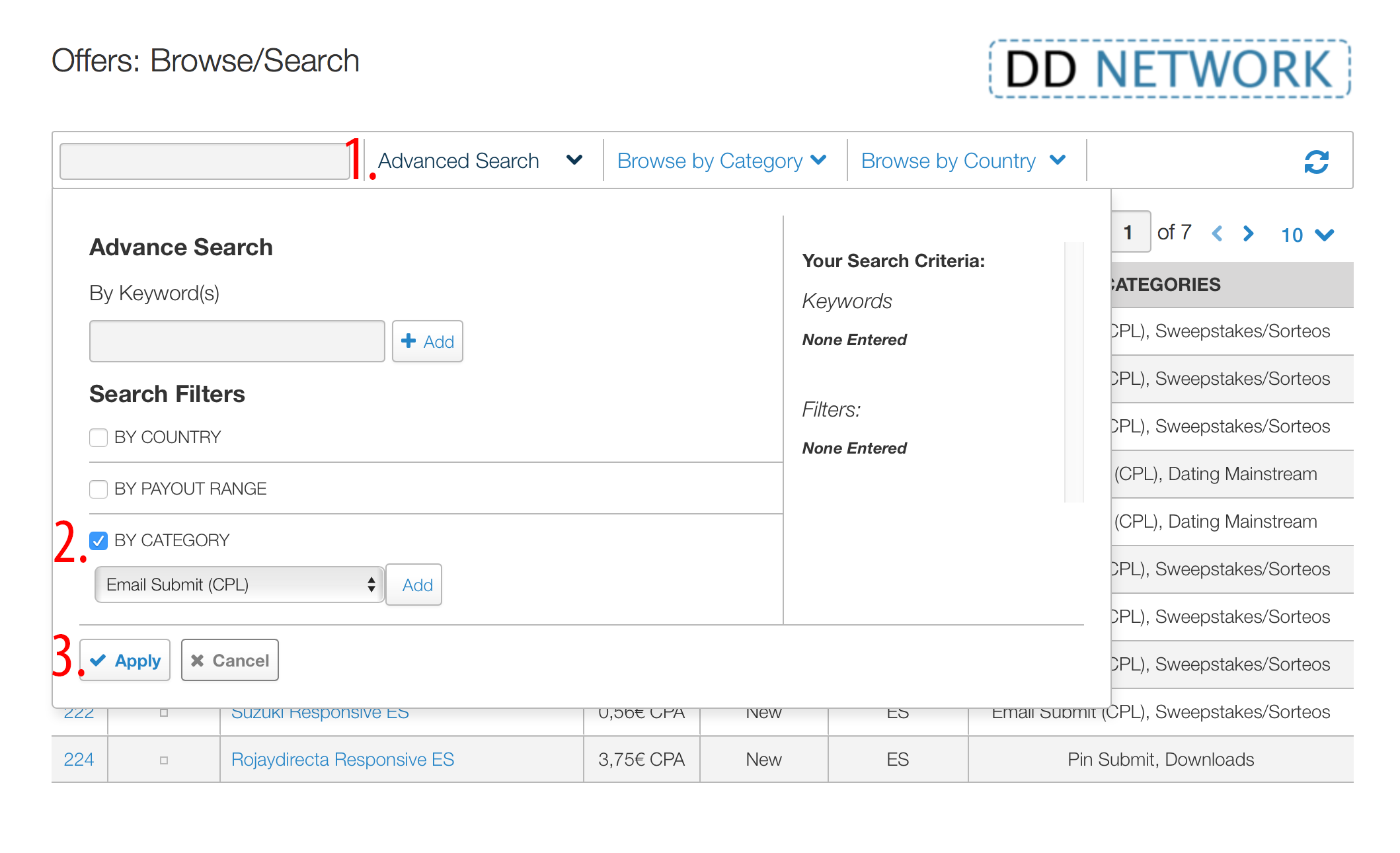1400x853 pixels.
Task: Click the DD Network logo
Action: point(1169,69)
